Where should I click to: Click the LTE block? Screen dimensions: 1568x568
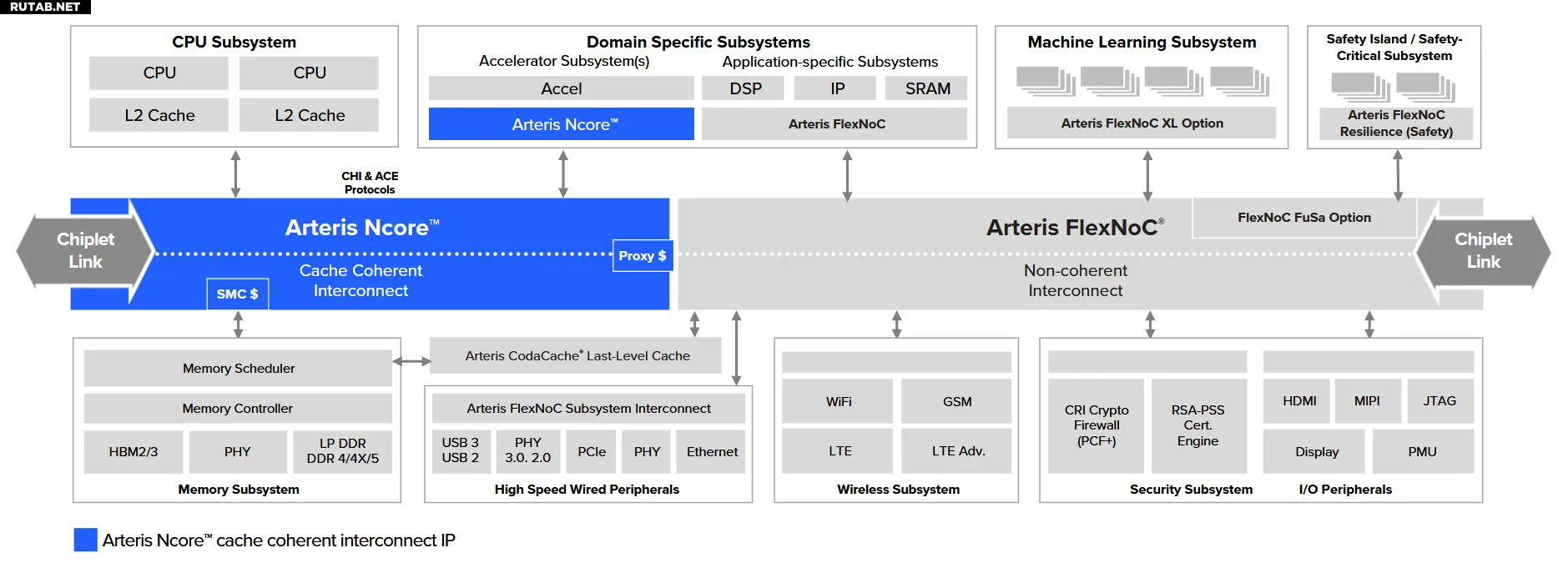point(838,451)
